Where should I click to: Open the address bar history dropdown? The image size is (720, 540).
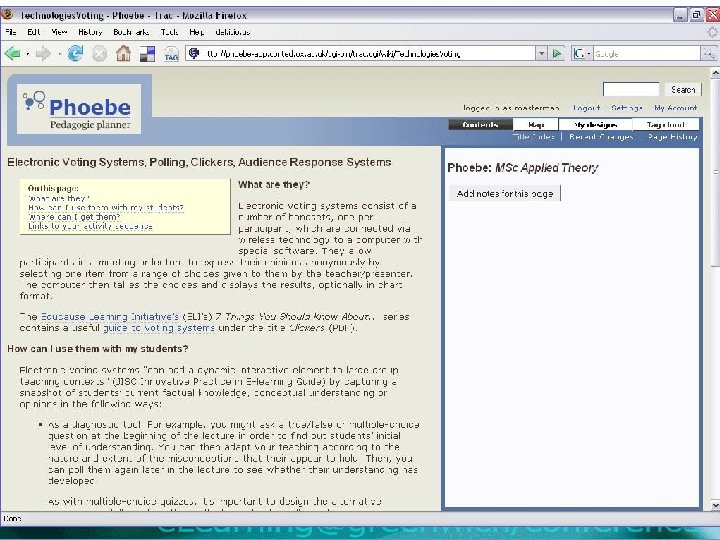[x=542, y=54]
